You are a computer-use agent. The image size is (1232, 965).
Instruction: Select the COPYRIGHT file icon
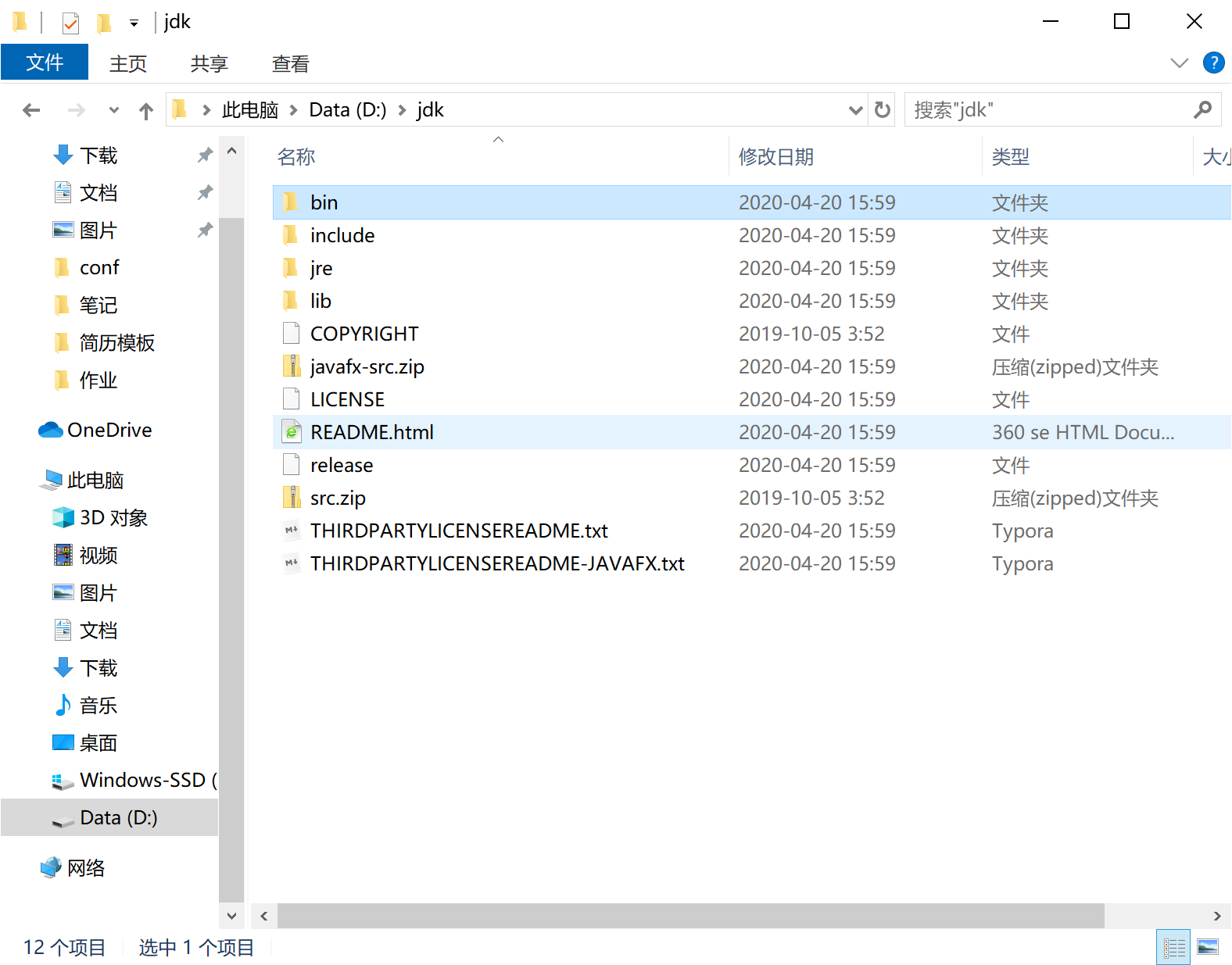(x=291, y=334)
